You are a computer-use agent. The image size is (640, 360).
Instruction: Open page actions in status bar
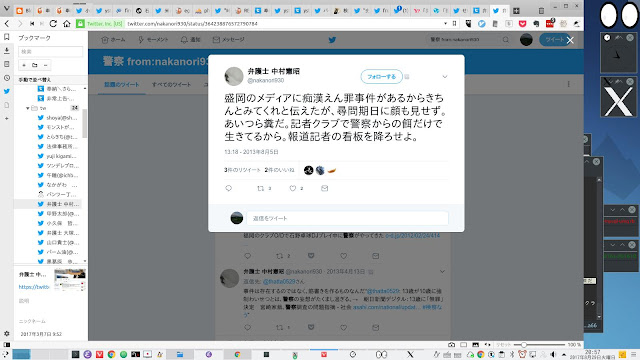coord(487,344)
